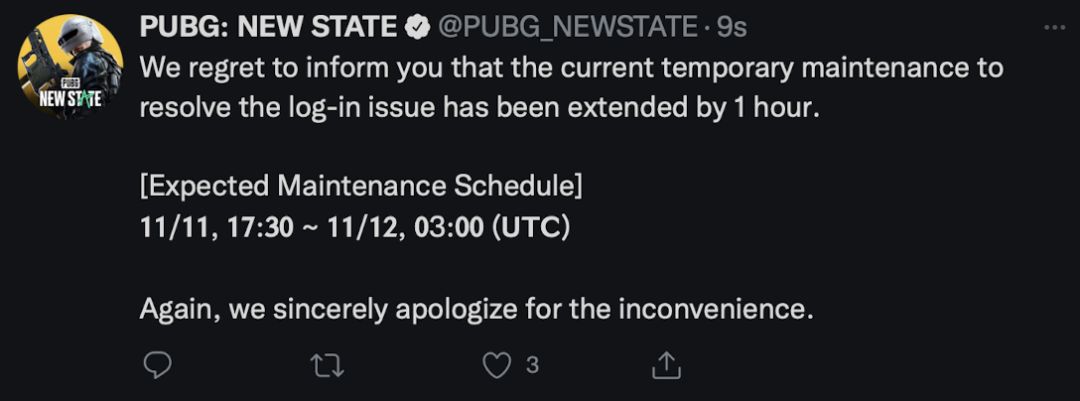Click the "We regret to inform you" line
The image size is (1080, 401).
[x=570, y=68]
